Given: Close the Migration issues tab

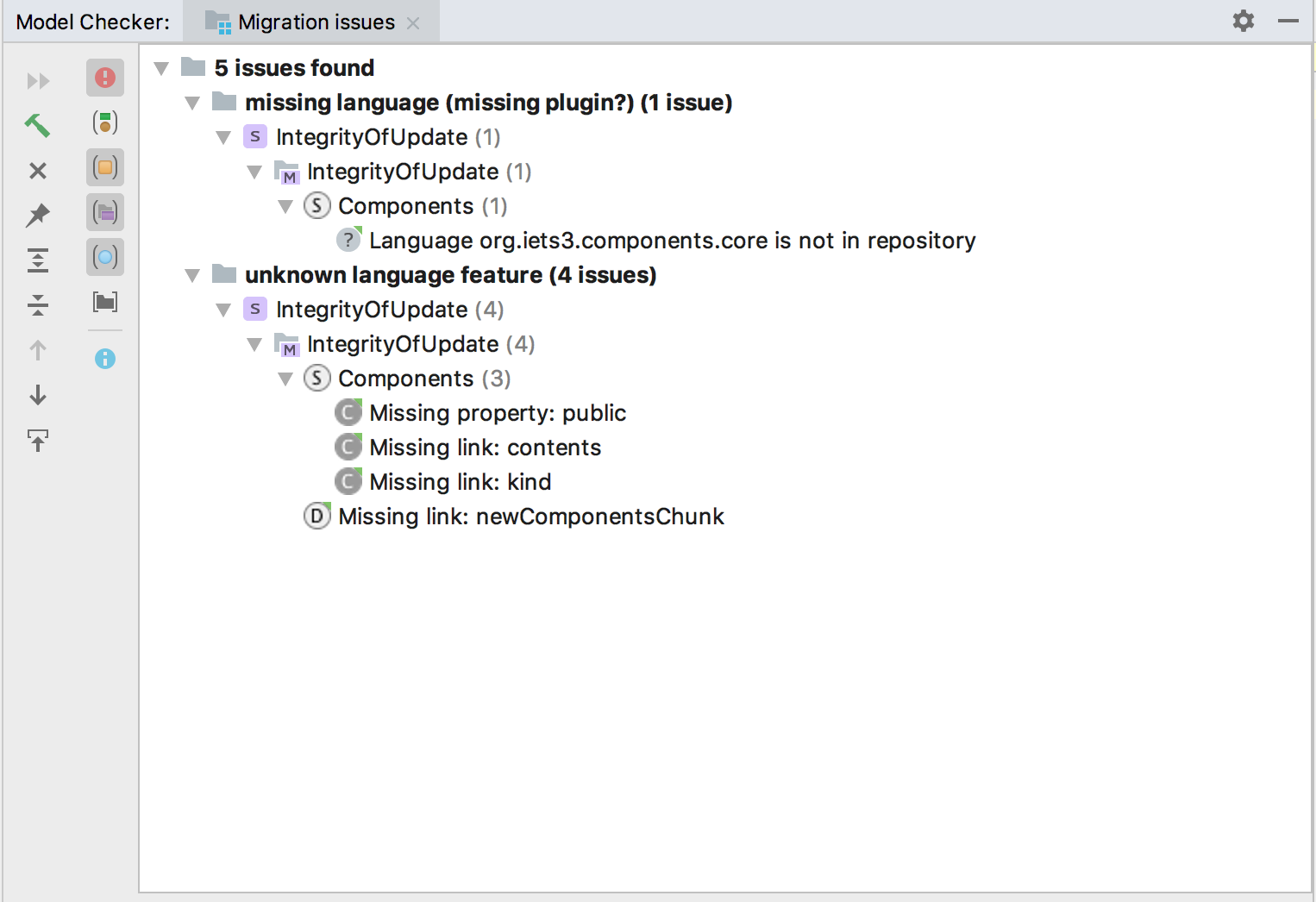Looking at the screenshot, I should click(x=414, y=23).
